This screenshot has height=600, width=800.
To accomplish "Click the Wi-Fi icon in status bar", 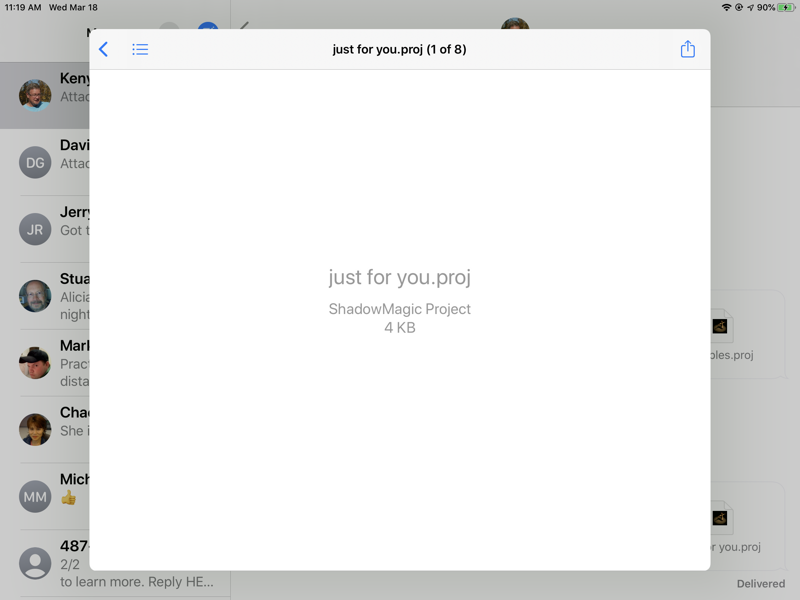I will pyautogui.click(x=726, y=7).
